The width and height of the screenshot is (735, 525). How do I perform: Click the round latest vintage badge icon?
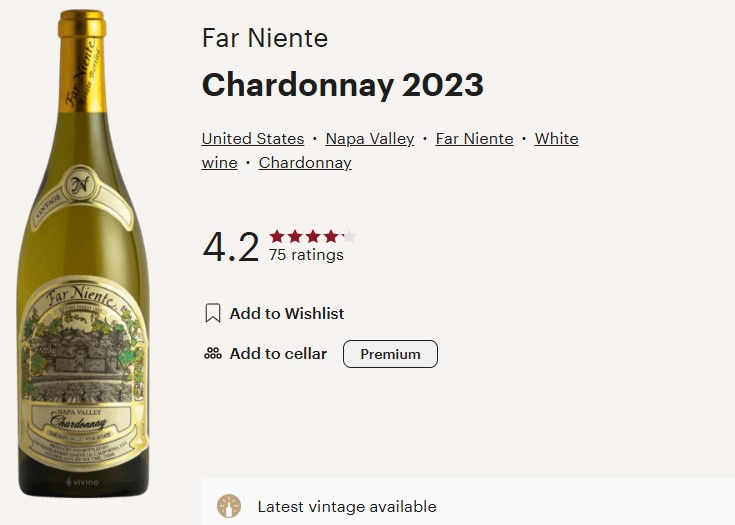point(229,506)
